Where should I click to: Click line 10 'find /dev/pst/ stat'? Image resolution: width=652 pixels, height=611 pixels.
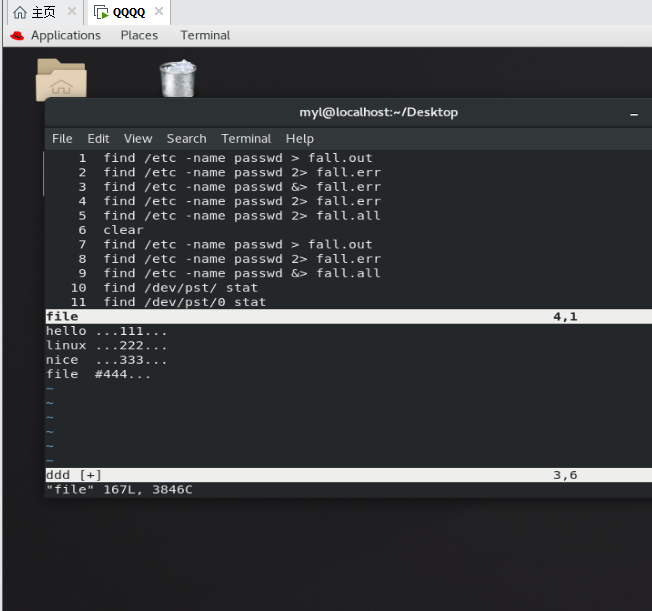[x=180, y=288]
